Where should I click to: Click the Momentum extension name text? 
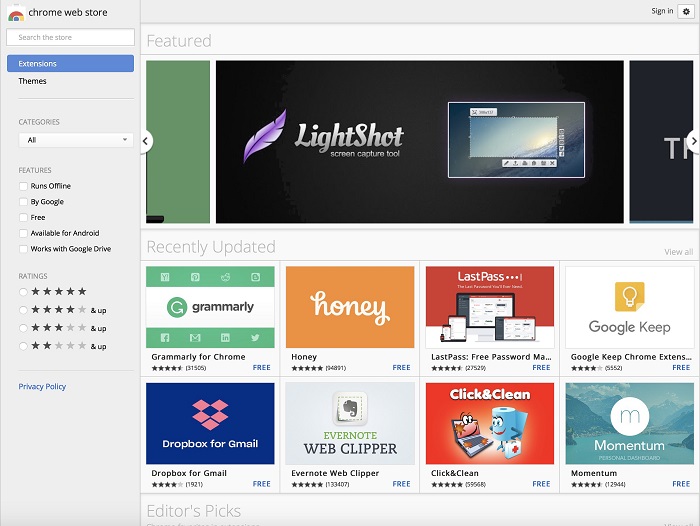click(594, 473)
